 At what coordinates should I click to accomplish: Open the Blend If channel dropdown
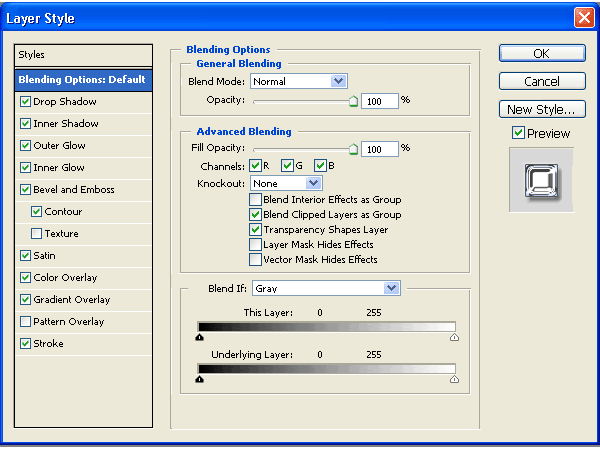tap(391, 288)
